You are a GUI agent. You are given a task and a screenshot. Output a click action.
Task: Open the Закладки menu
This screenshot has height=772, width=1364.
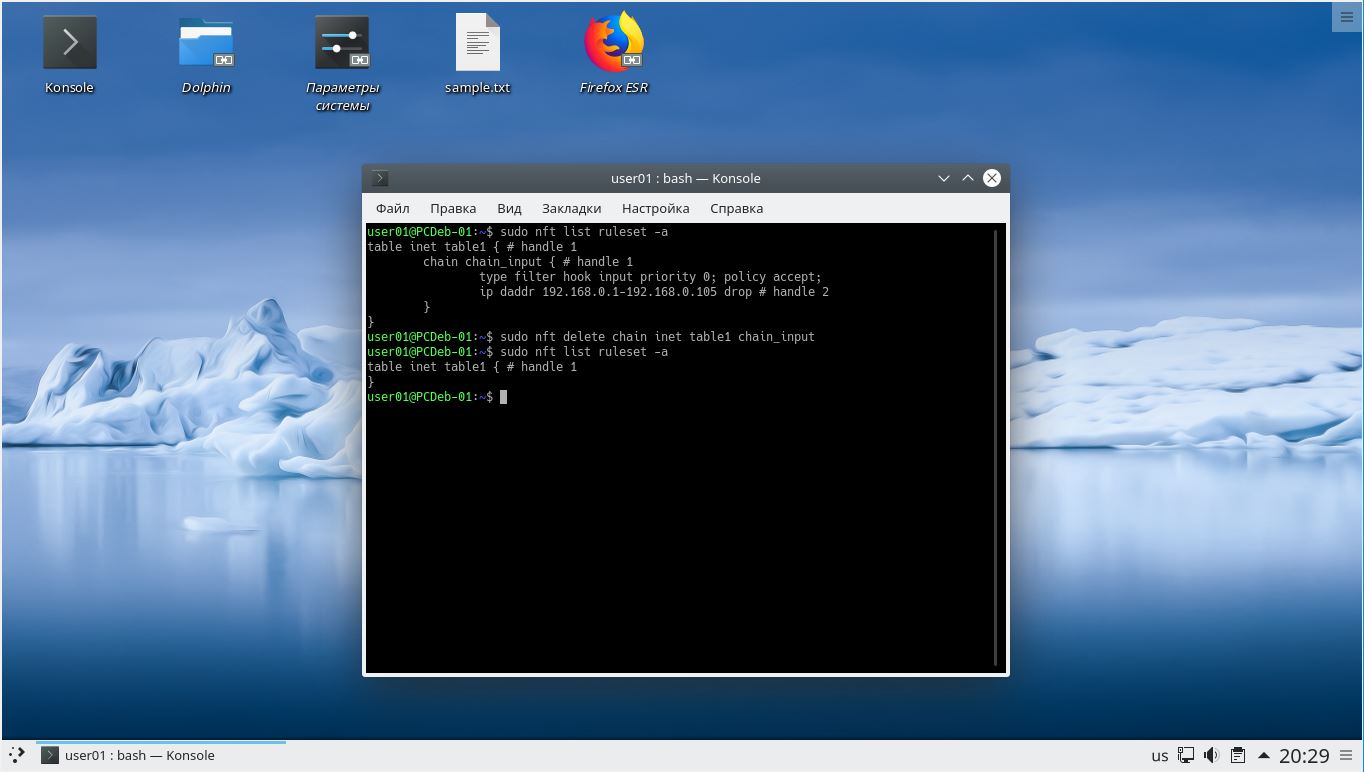point(571,208)
